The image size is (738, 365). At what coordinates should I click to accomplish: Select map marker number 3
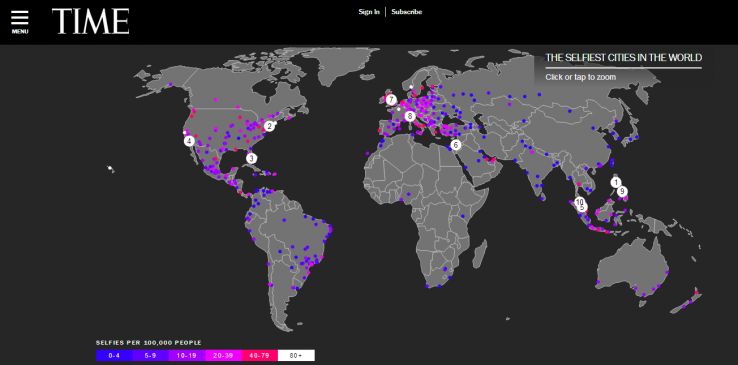pos(251,159)
